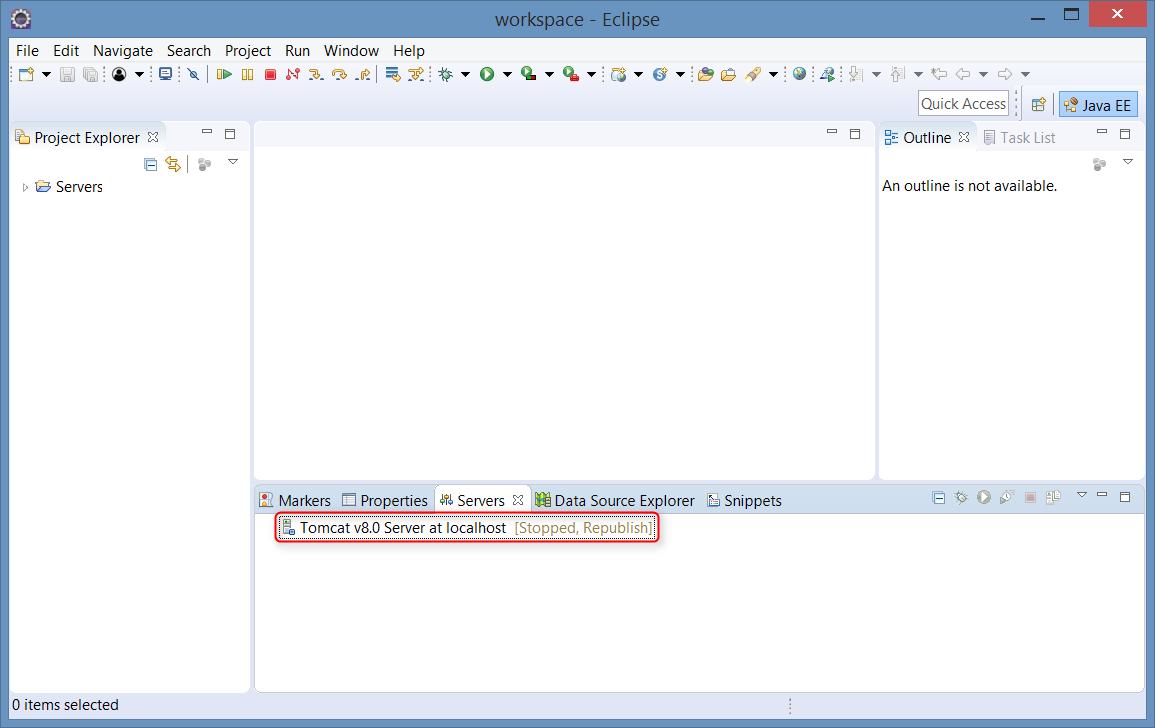Minimize the Servers bottom panel
Viewport: 1155px width, 728px height.
click(x=1102, y=495)
